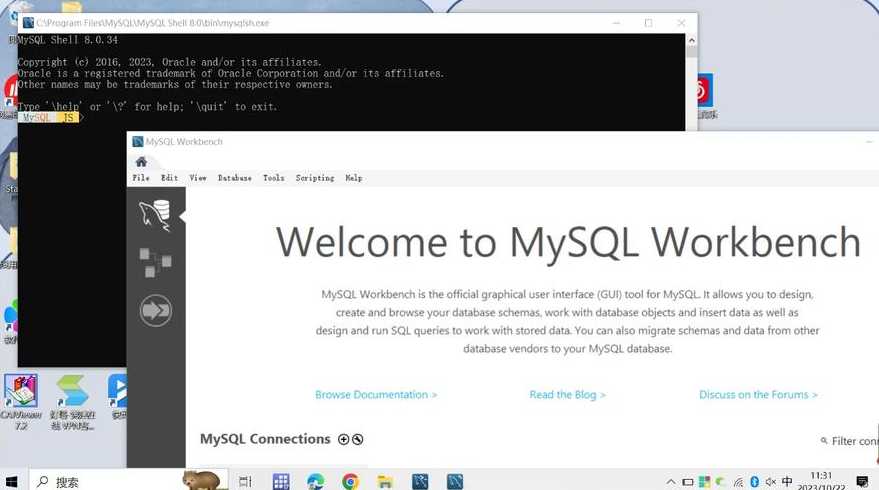This screenshot has width=879, height=490.
Task: Show hidden tray icons chevron
Action: 670,482
